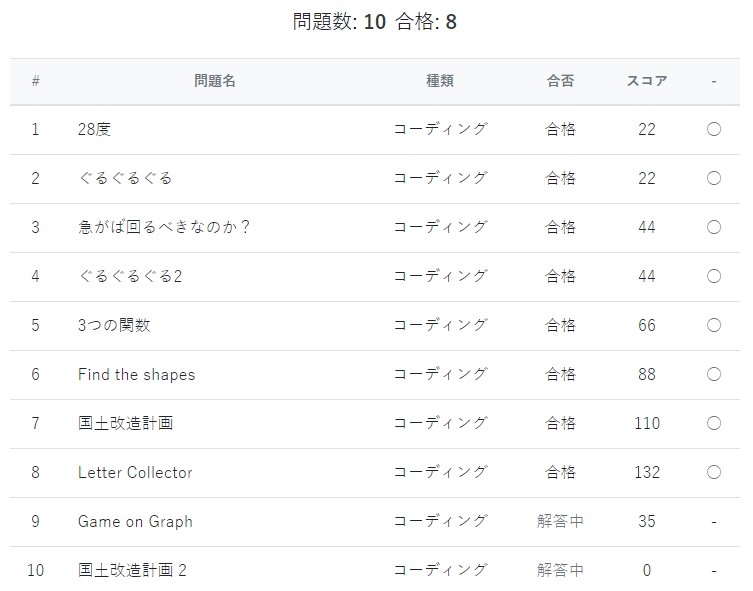Click the circle icon in the 国土改造計画 row

click(714, 423)
